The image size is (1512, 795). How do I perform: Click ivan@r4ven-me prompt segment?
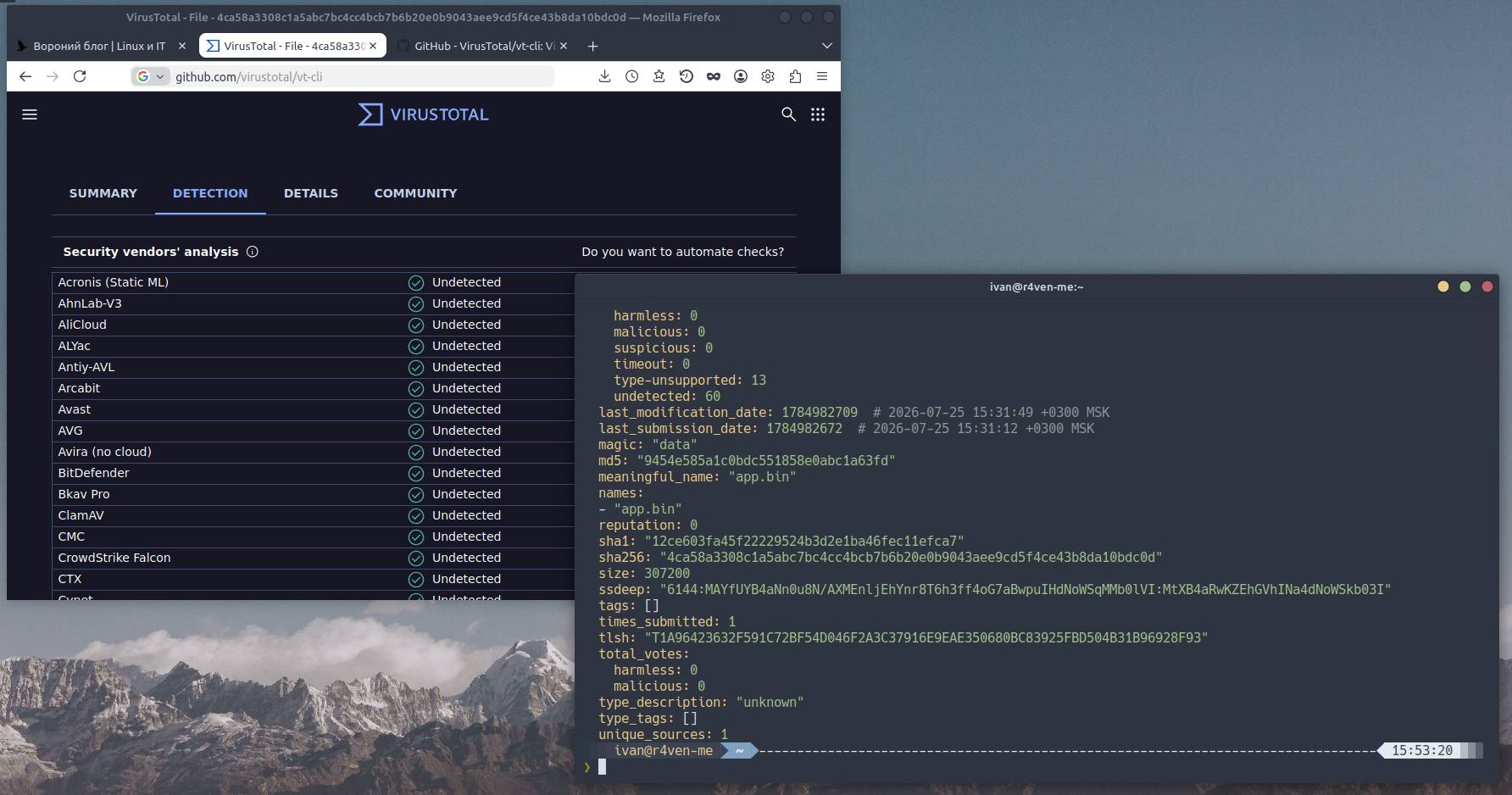(664, 750)
